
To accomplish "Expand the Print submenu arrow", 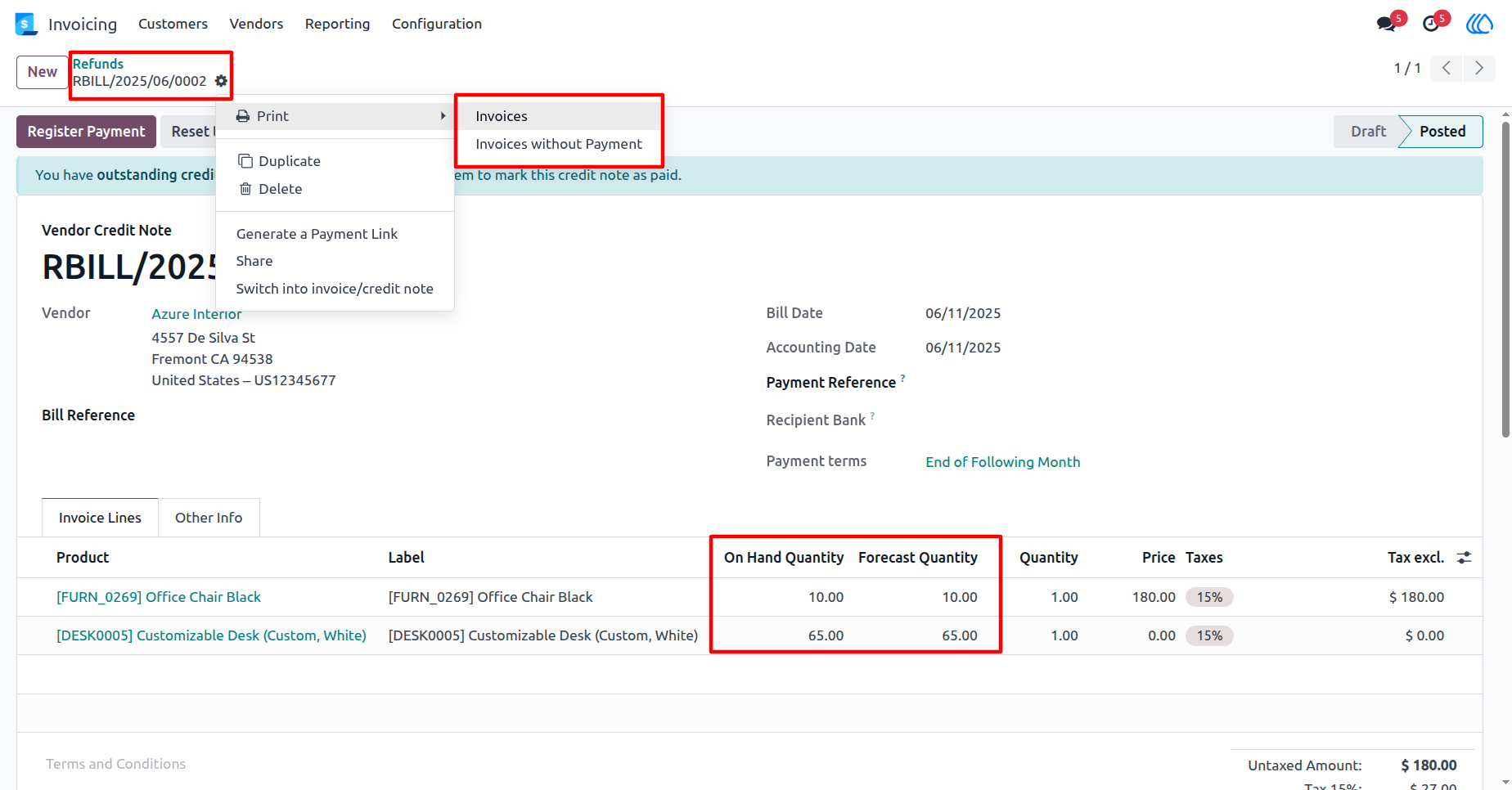I will pyautogui.click(x=443, y=116).
